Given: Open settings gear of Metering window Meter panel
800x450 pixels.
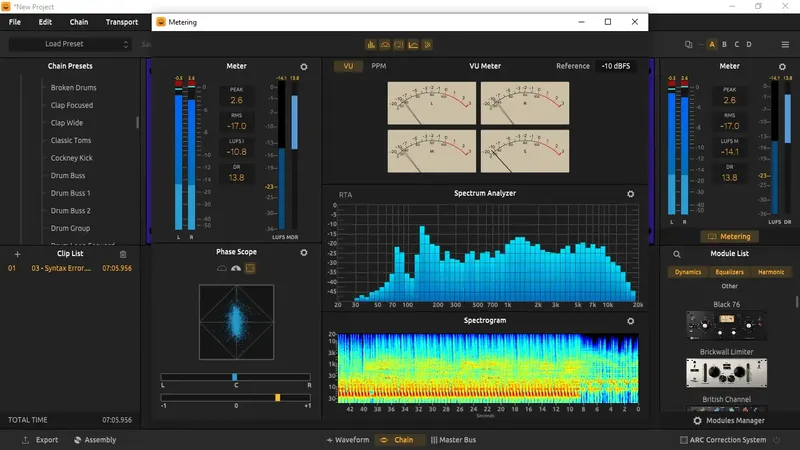Looking at the screenshot, I should tap(304, 67).
